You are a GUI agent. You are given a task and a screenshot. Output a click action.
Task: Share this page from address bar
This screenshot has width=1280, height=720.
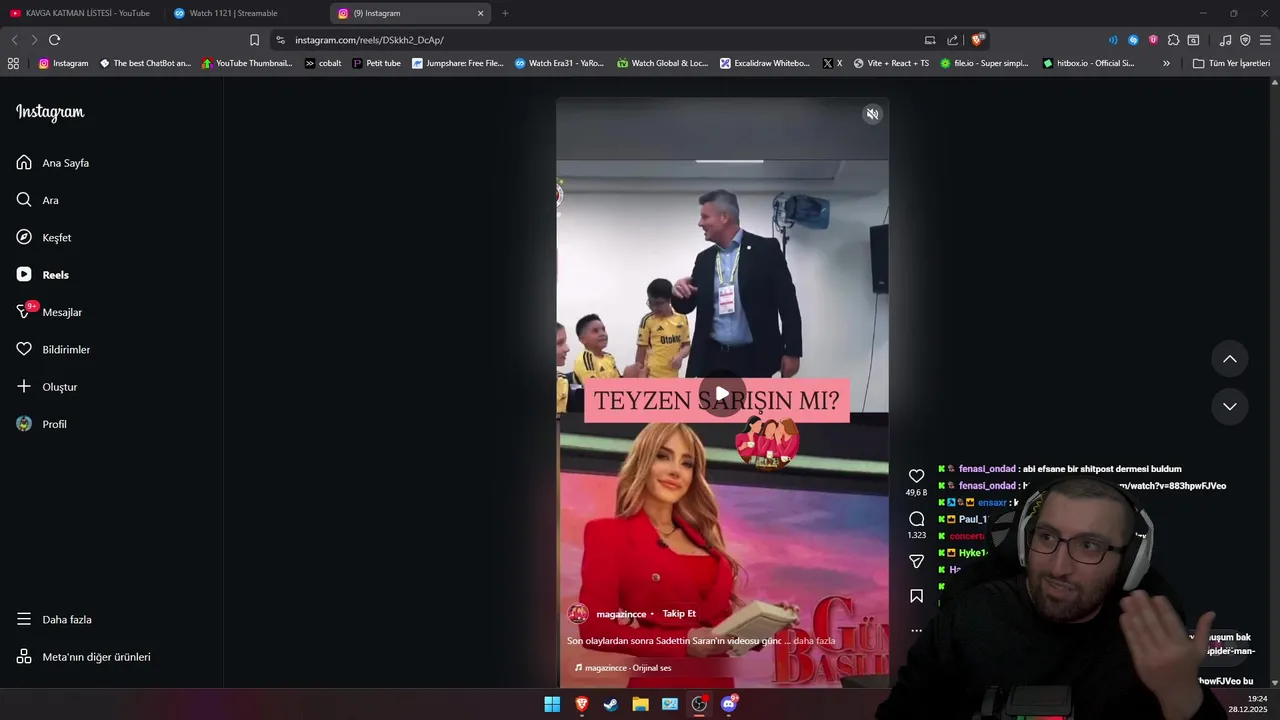click(952, 40)
